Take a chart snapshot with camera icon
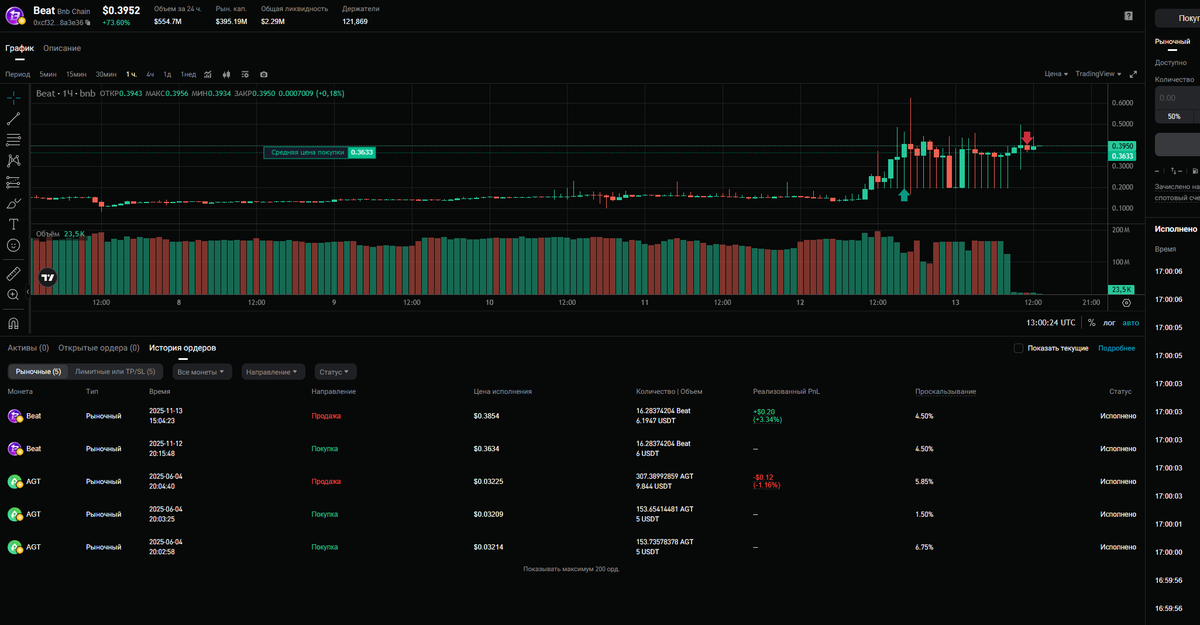The width and height of the screenshot is (1200, 625). click(x=263, y=74)
